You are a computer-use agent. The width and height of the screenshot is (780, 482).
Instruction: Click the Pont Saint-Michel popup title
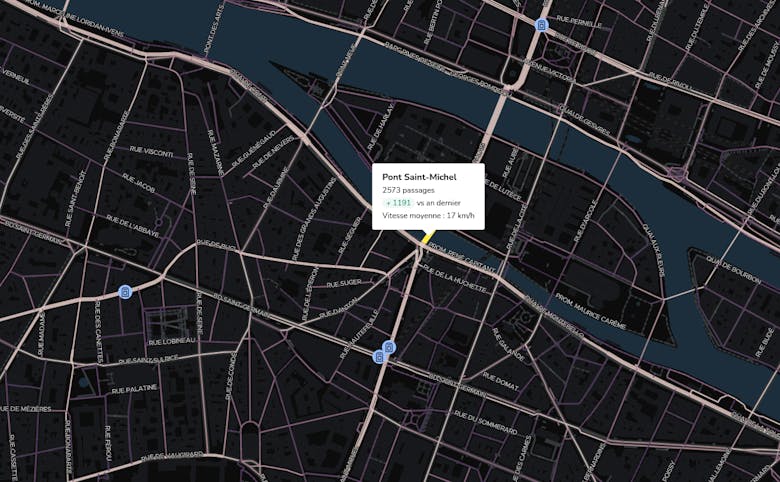419,177
